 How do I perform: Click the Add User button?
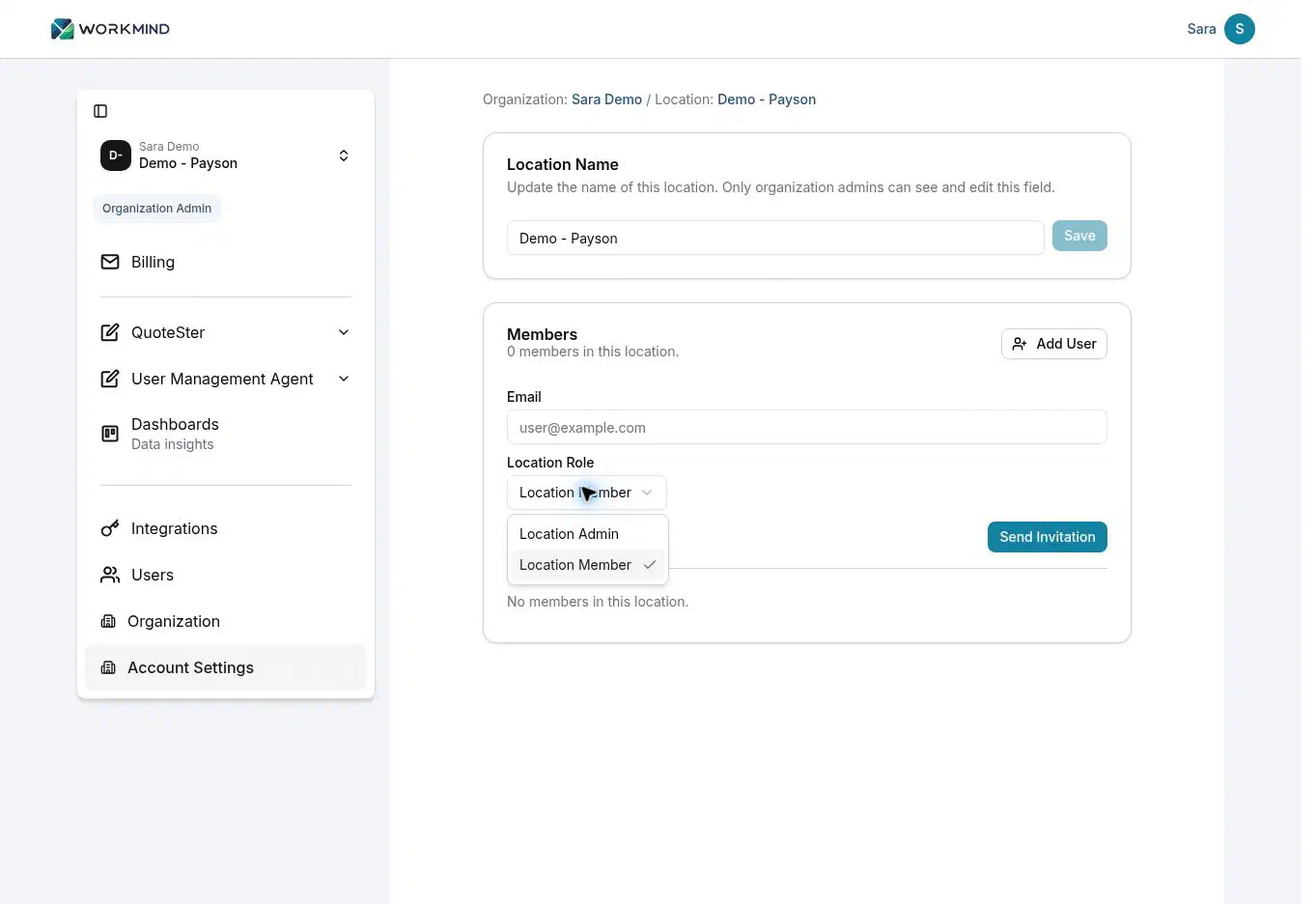[1054, 344]
